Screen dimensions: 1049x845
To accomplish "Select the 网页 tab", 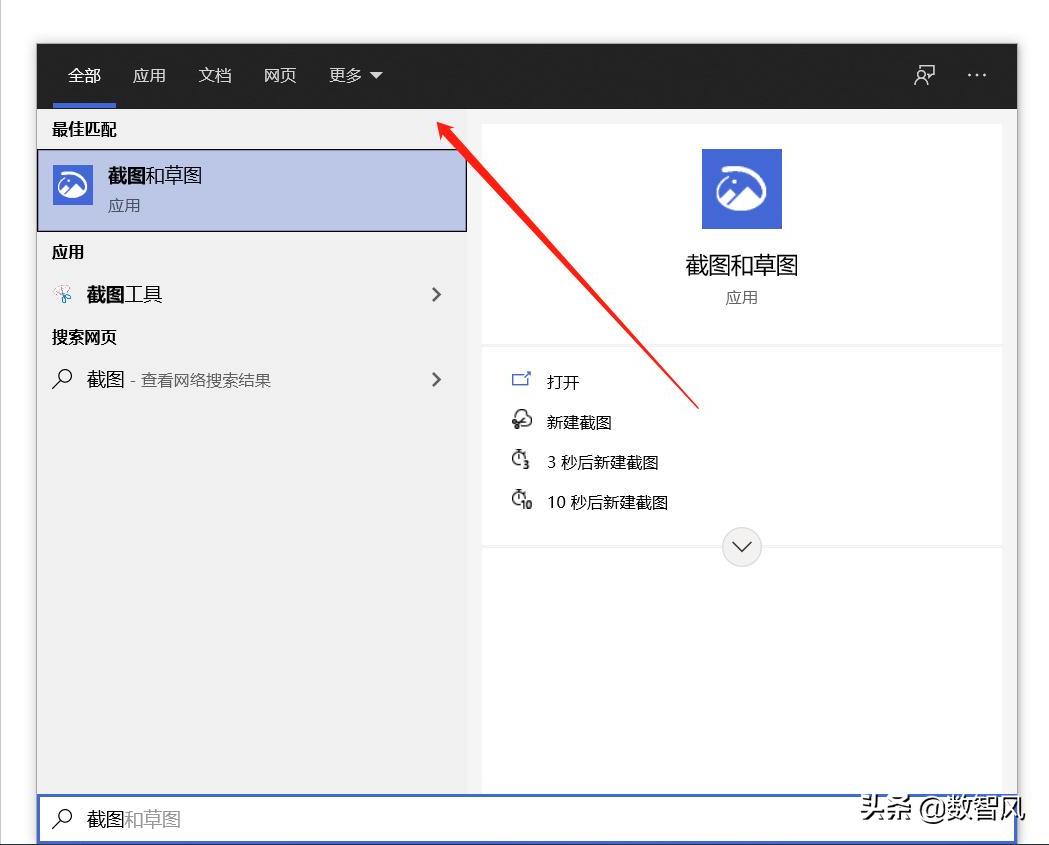I will tap(280, 75).
